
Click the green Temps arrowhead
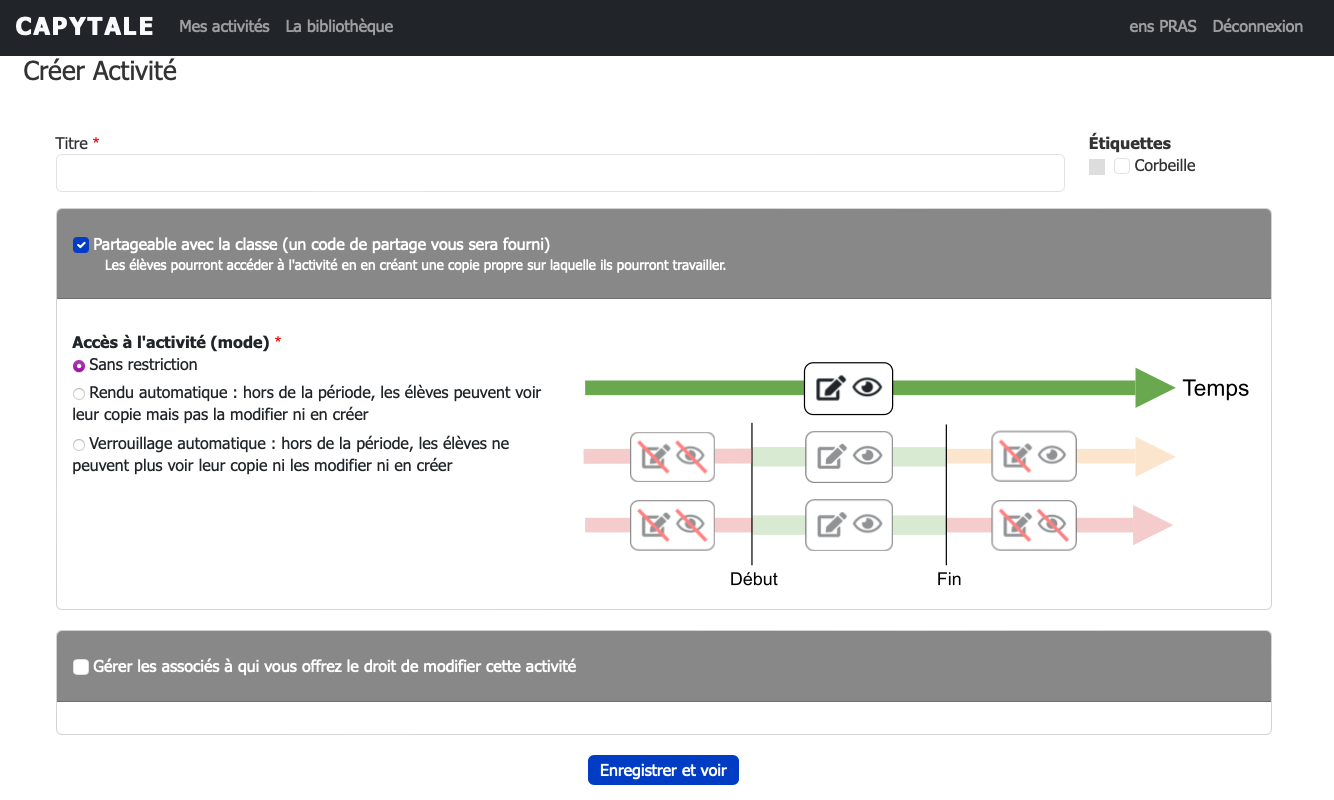click(x=1153, y=388)
